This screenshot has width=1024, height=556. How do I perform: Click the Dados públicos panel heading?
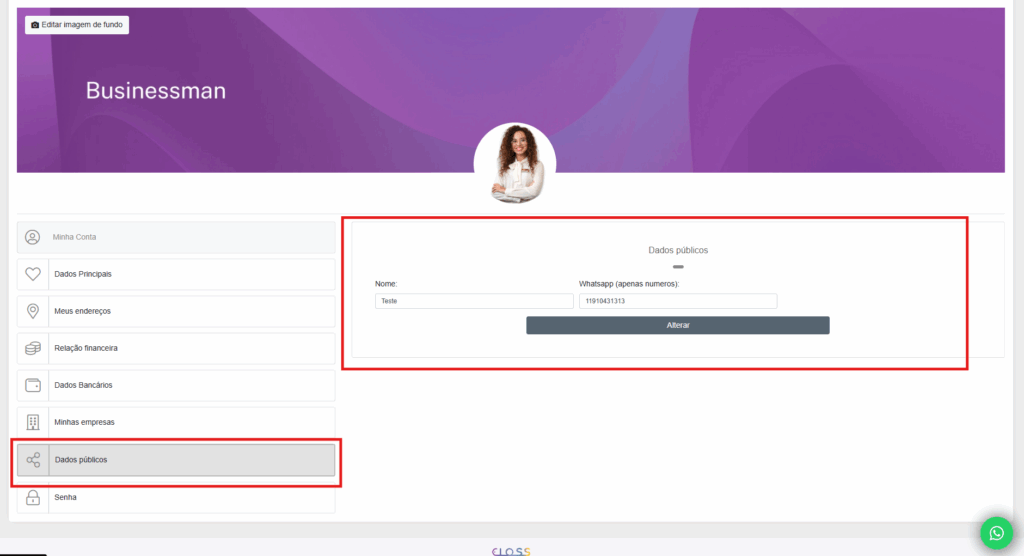678,250
